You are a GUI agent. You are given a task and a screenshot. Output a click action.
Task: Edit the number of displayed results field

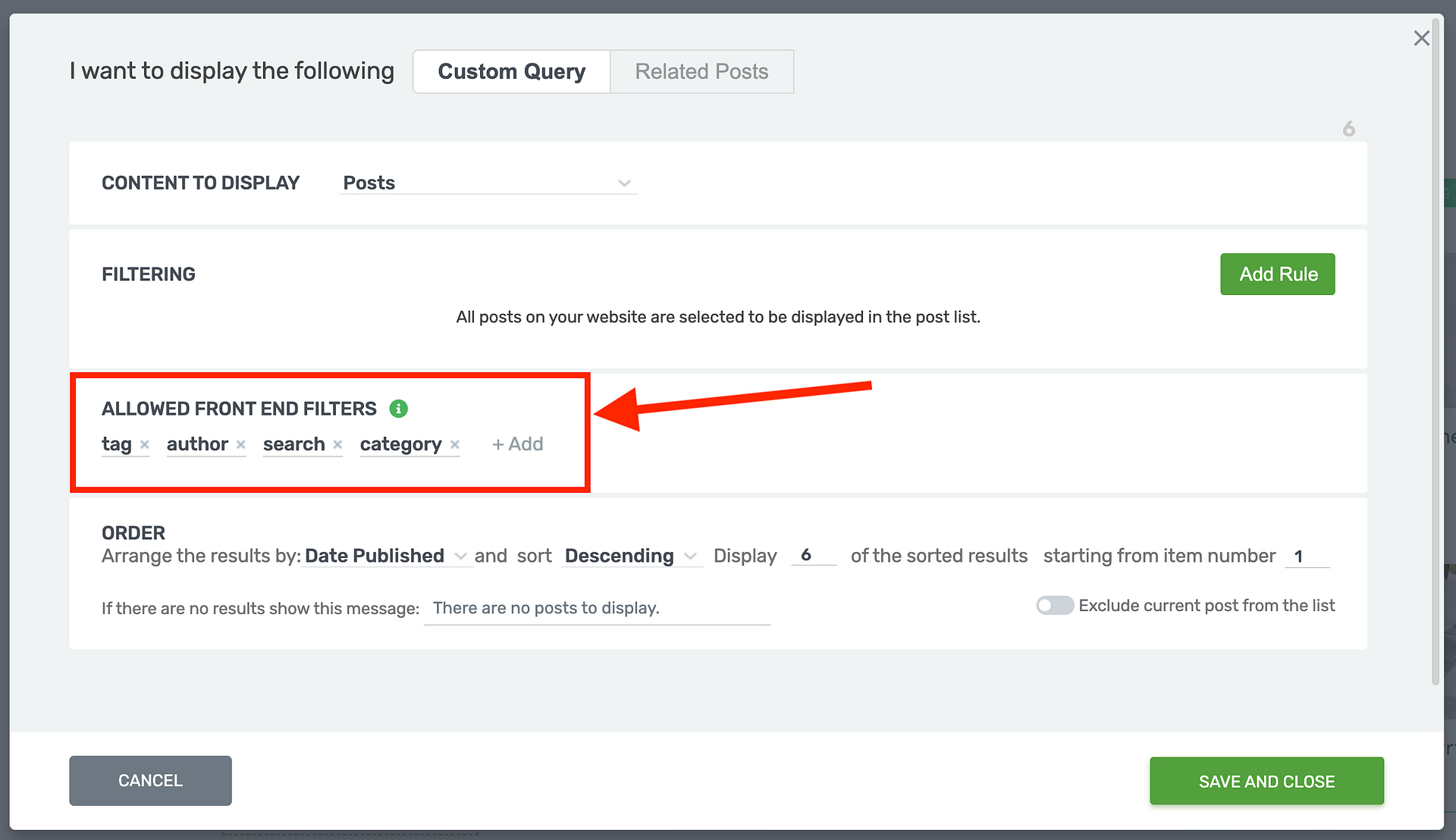tap(812, 555)
